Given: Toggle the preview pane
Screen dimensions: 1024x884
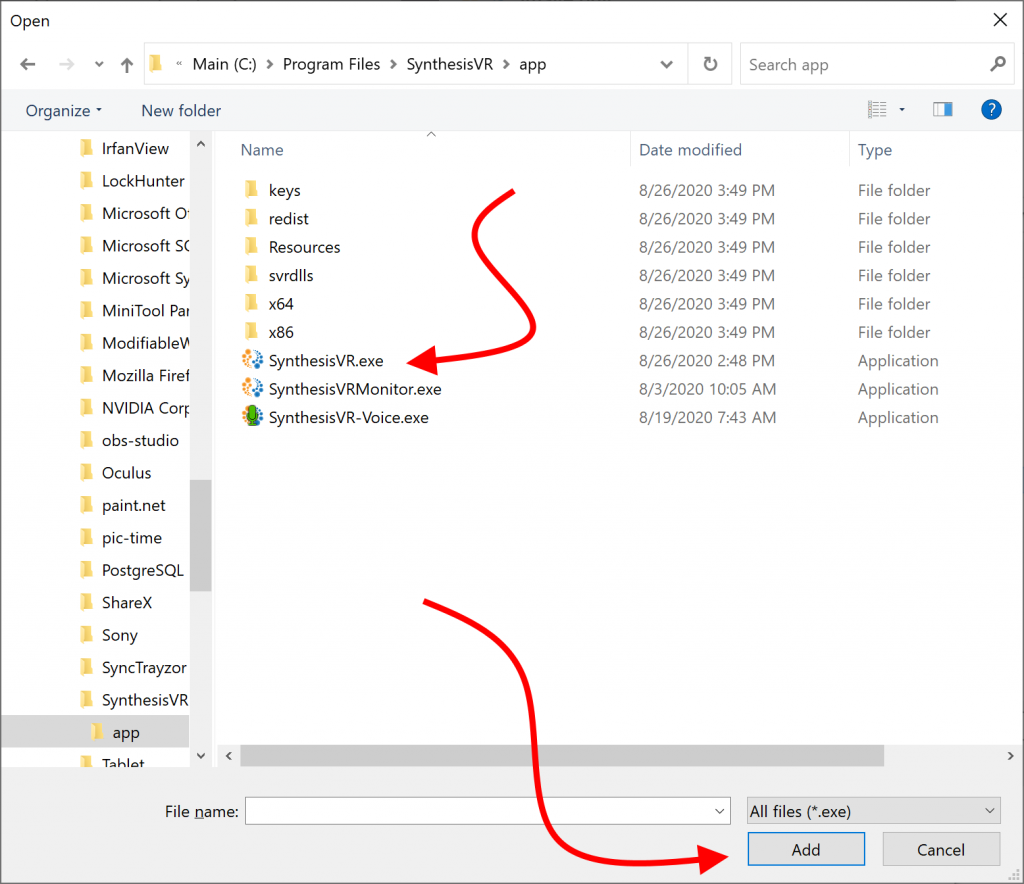Looking at the screenshot, I should pyautogui.click(x=942, y=110).
